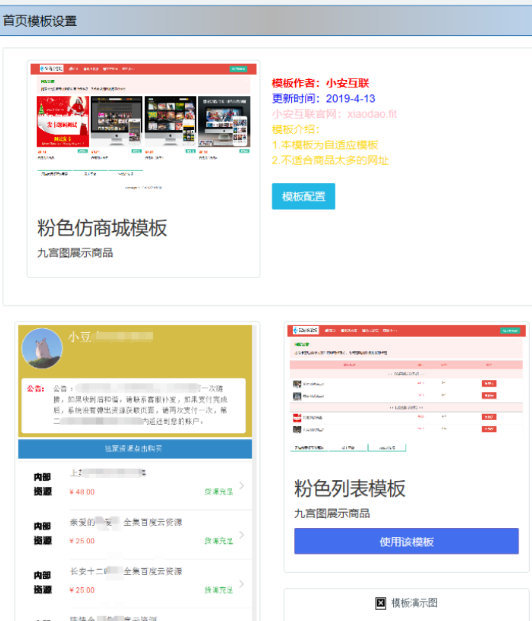Click the 内部资源 icon beside 长安十二 item

[42, 582]
